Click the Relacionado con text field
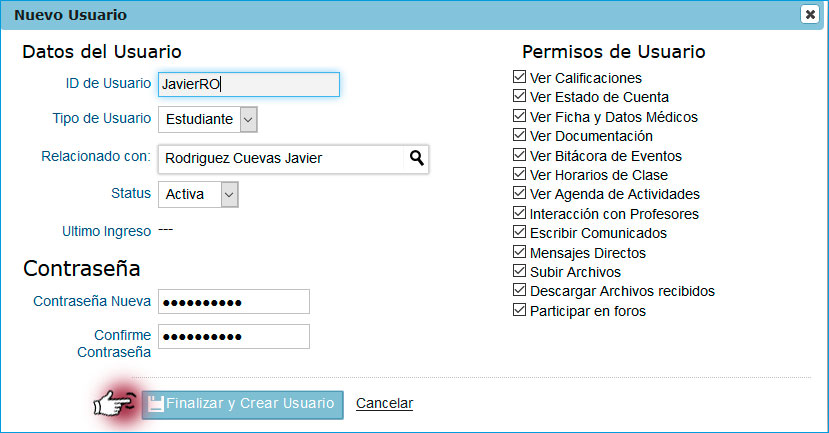This screenshot has width=829, height=433. pyautogui.click(x=280, y=158)
